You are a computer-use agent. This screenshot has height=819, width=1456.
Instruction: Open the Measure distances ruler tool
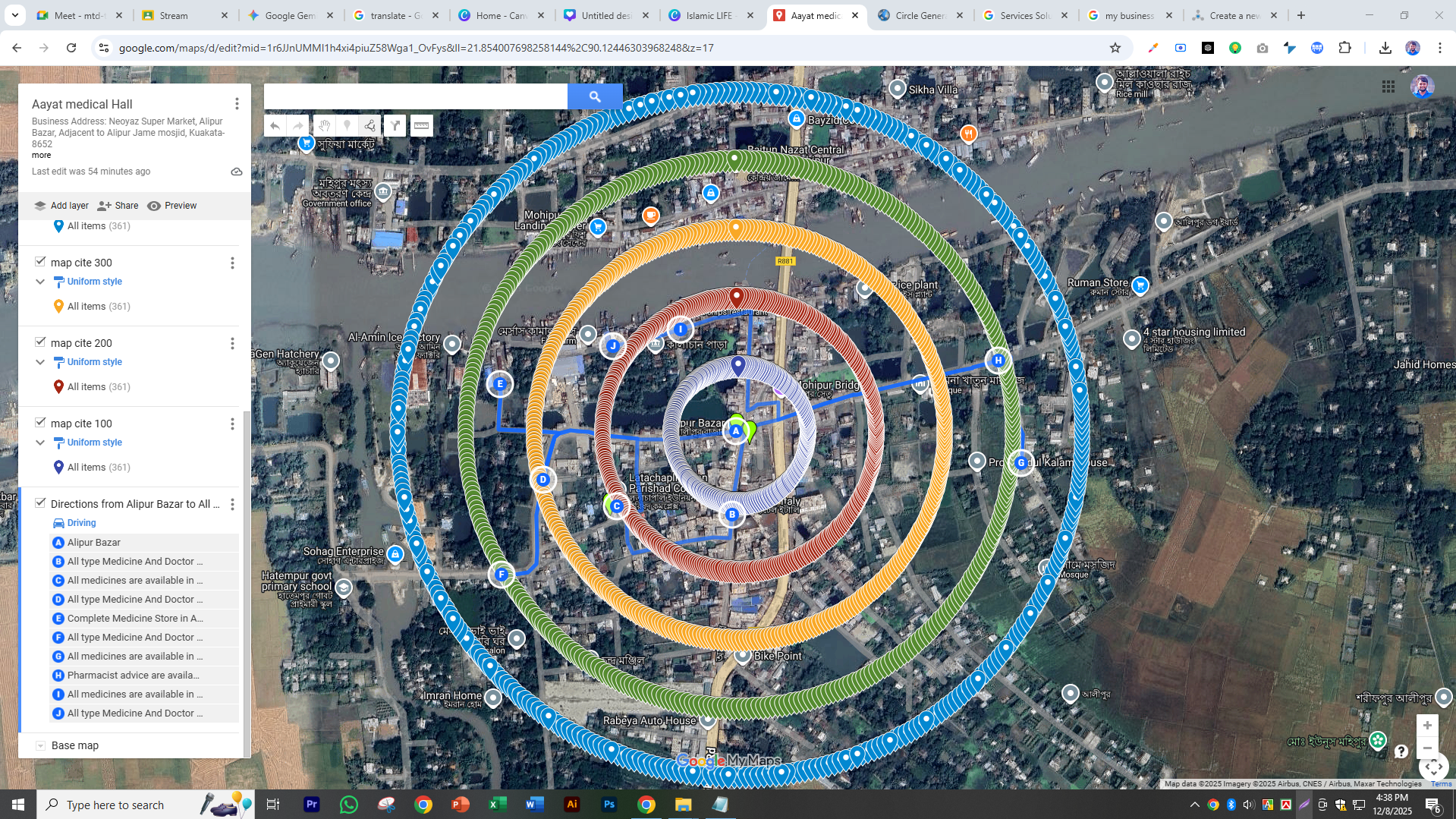(422, 125)
